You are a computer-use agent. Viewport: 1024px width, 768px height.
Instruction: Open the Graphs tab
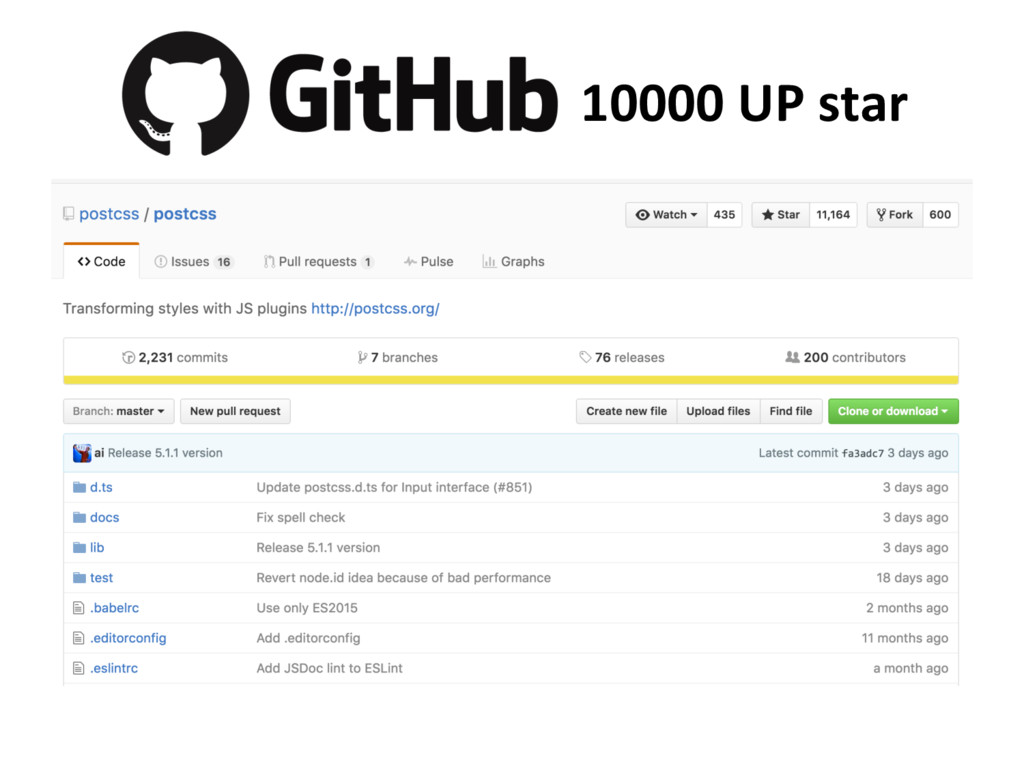pyautogui.click(x=513, y=261)
